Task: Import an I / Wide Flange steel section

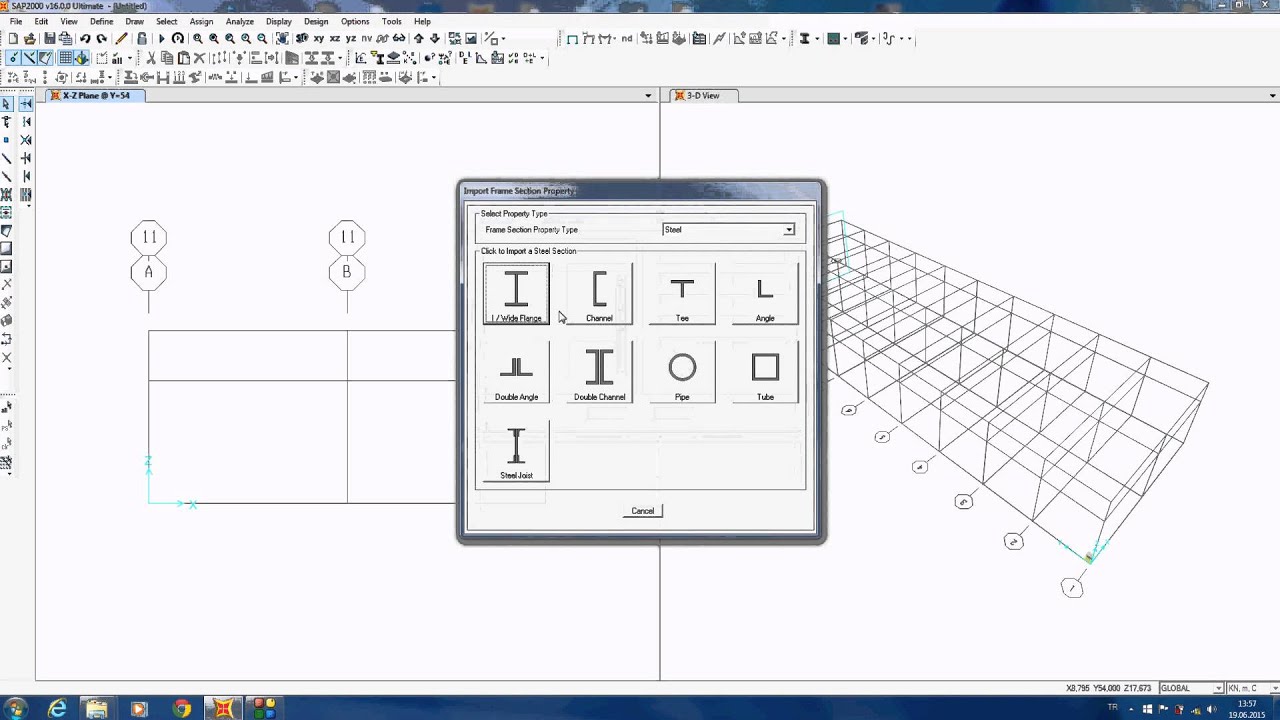Action: [516, 294]
